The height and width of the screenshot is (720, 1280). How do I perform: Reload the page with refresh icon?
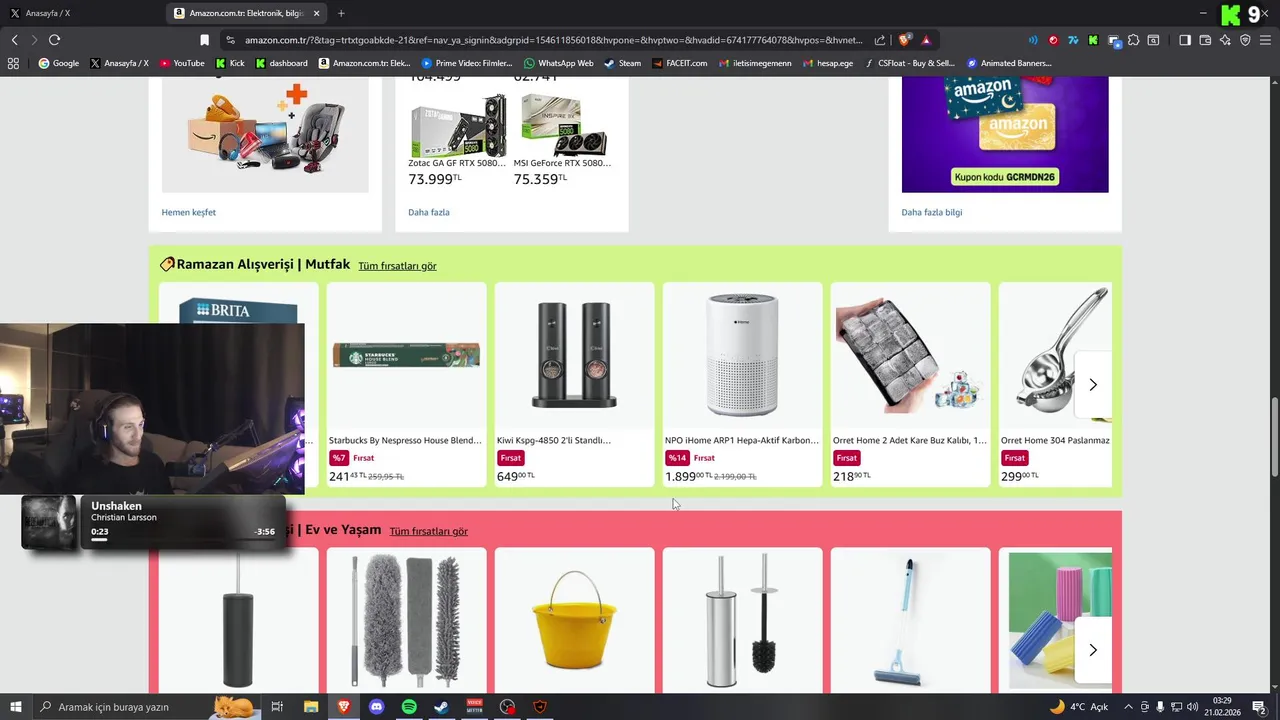pos(54,40)
